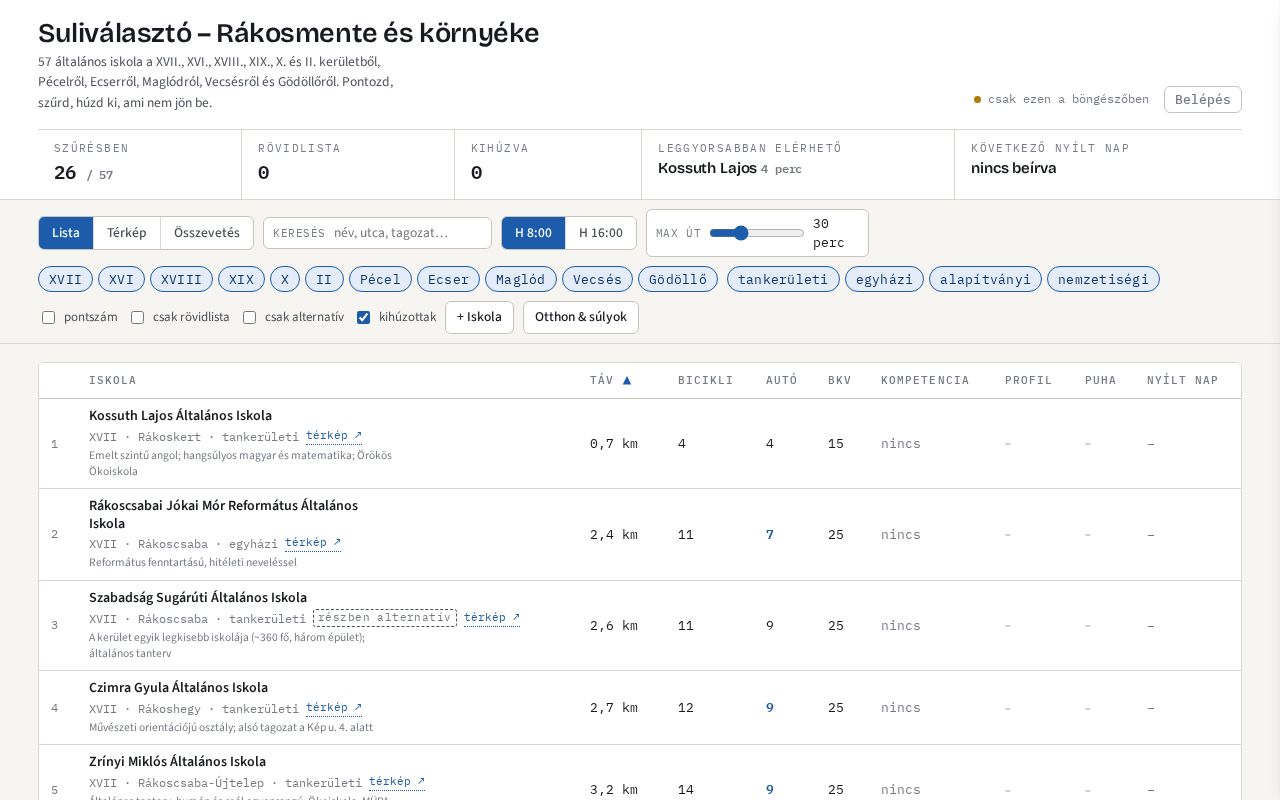This screenshot has height=800, width=1280.
Task: Sort by the BICIKLI column header
Action: tap(706, 380)
